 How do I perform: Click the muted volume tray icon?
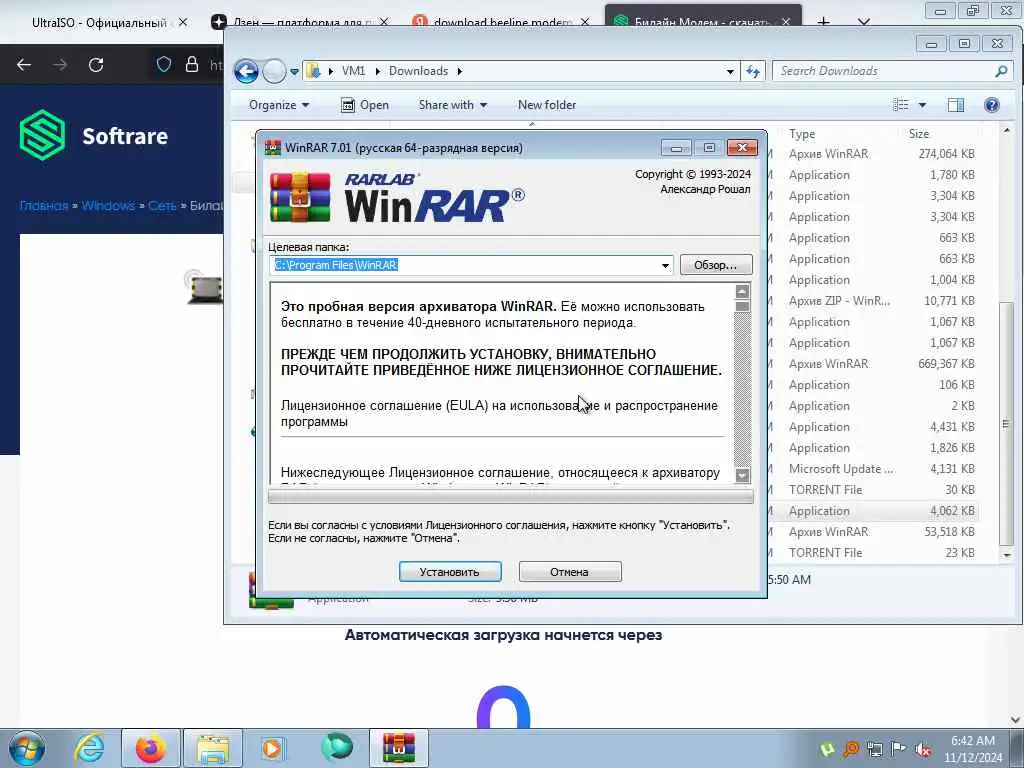point(923,750)
